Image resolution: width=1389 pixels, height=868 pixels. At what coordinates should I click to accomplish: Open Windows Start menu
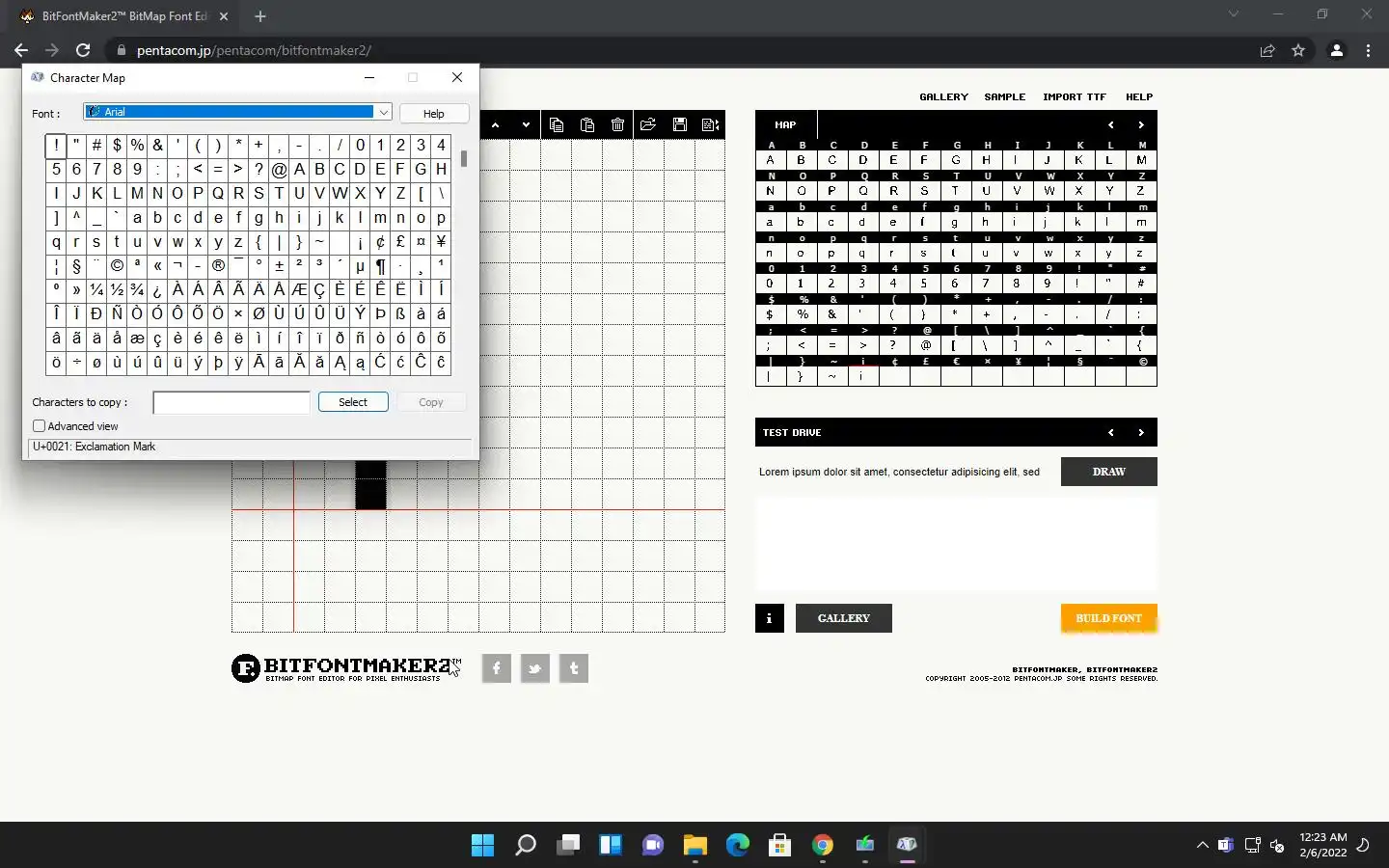point(482,845)
